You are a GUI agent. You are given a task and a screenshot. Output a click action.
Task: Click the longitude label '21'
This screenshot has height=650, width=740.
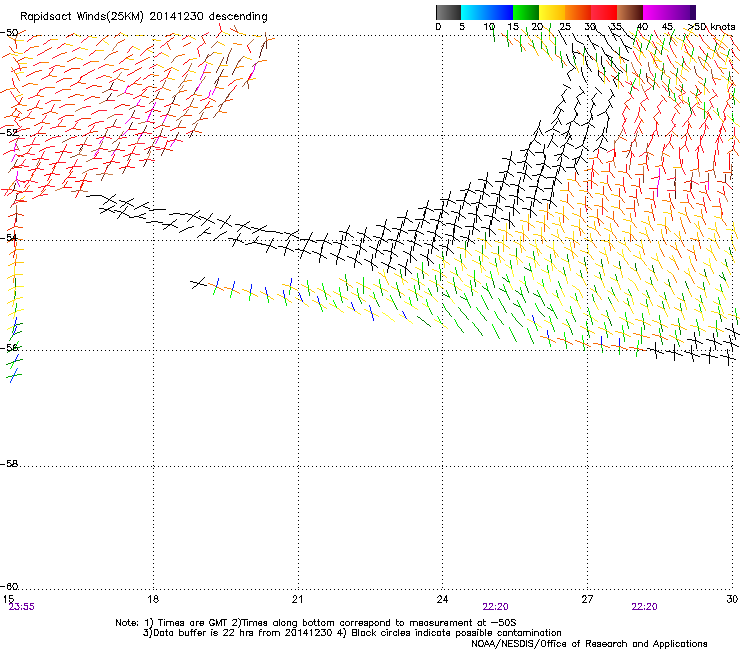click(297, 599)
